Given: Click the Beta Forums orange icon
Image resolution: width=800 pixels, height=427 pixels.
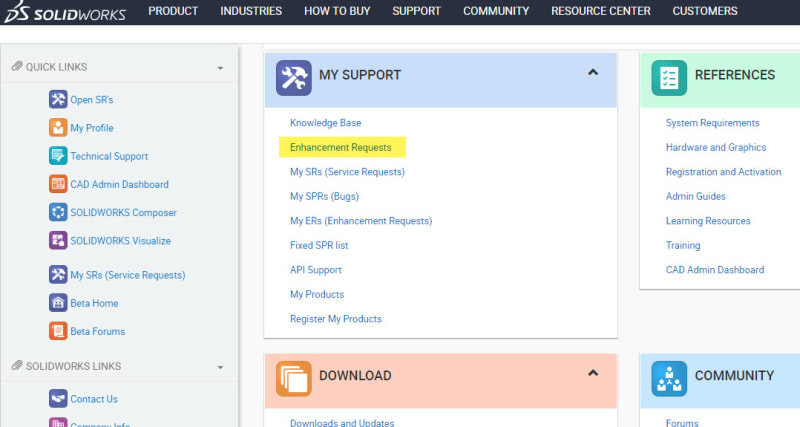Looking at the screenshot, I should tap(58, 331).
